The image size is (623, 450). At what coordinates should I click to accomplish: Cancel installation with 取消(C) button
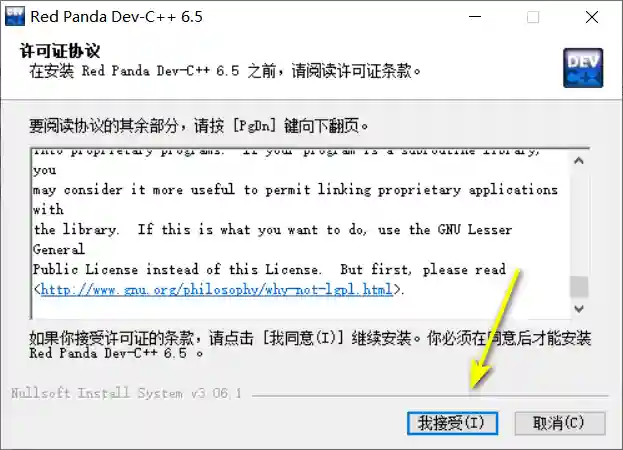(x=560, y=423)
